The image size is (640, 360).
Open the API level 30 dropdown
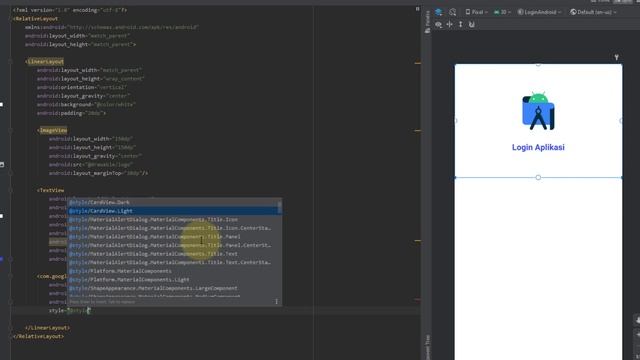coord(502,12)
